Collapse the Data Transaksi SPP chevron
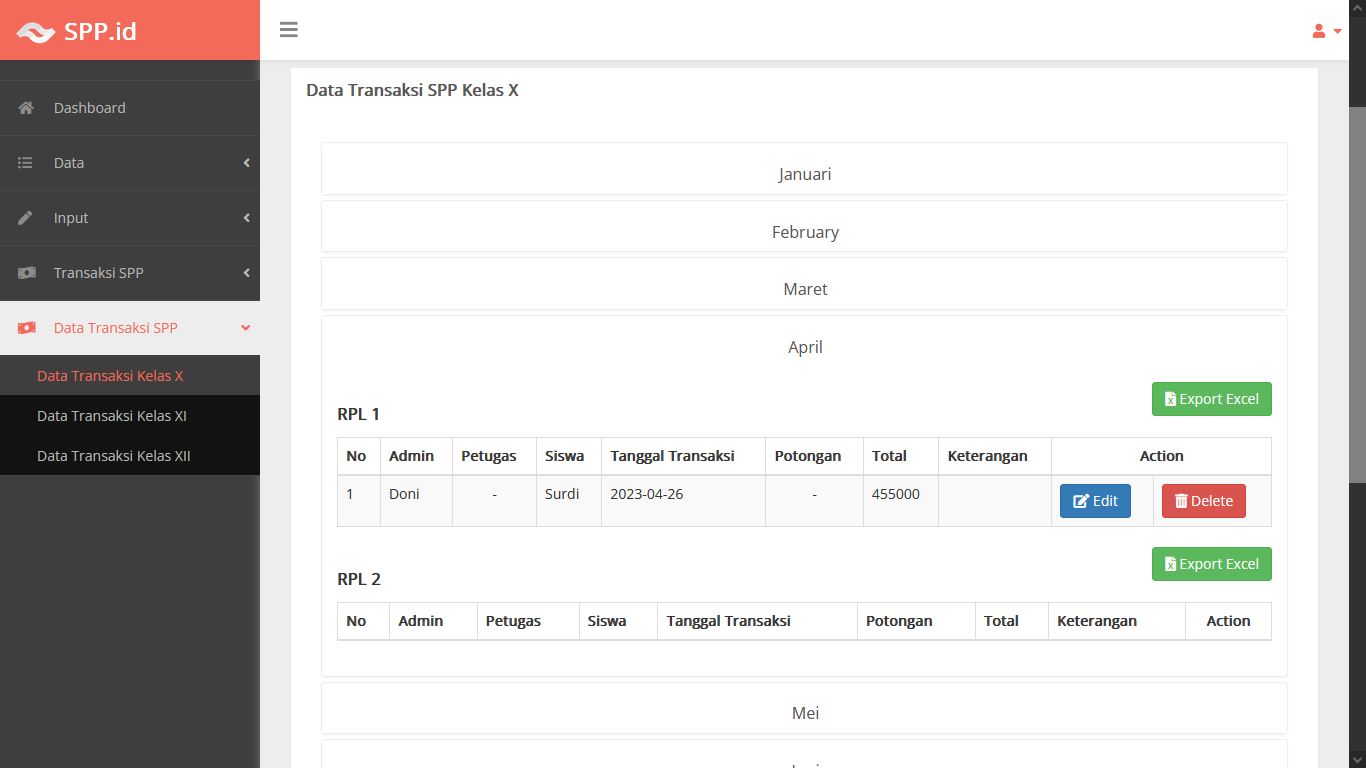Screen dimensions: 1366x768 click(246, 328)
